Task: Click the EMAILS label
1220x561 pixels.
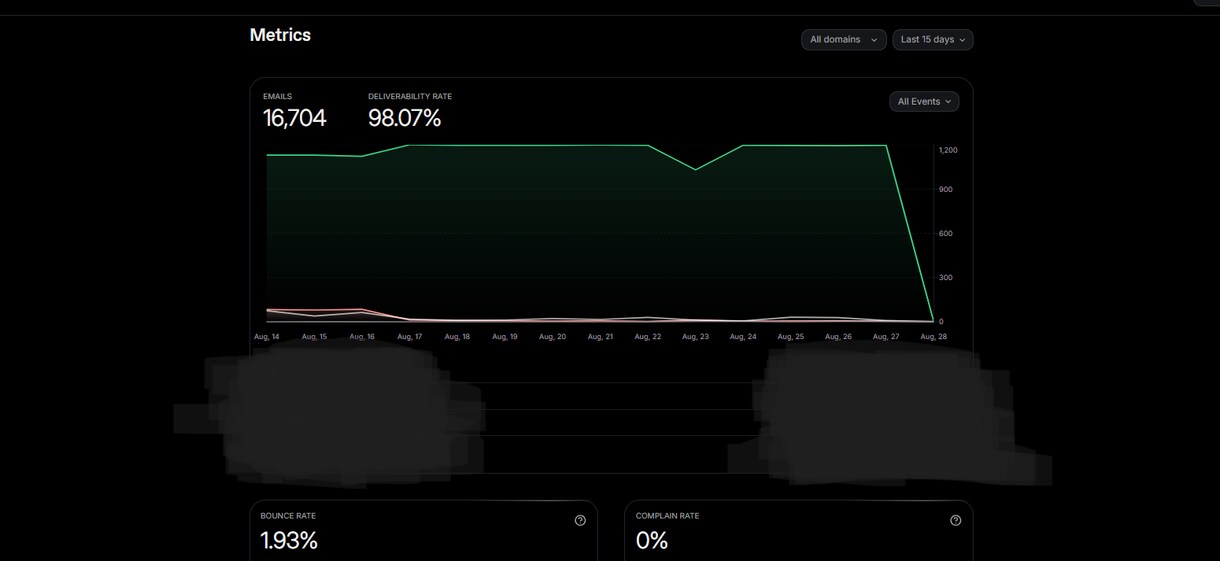Action: tap(277, 96)
